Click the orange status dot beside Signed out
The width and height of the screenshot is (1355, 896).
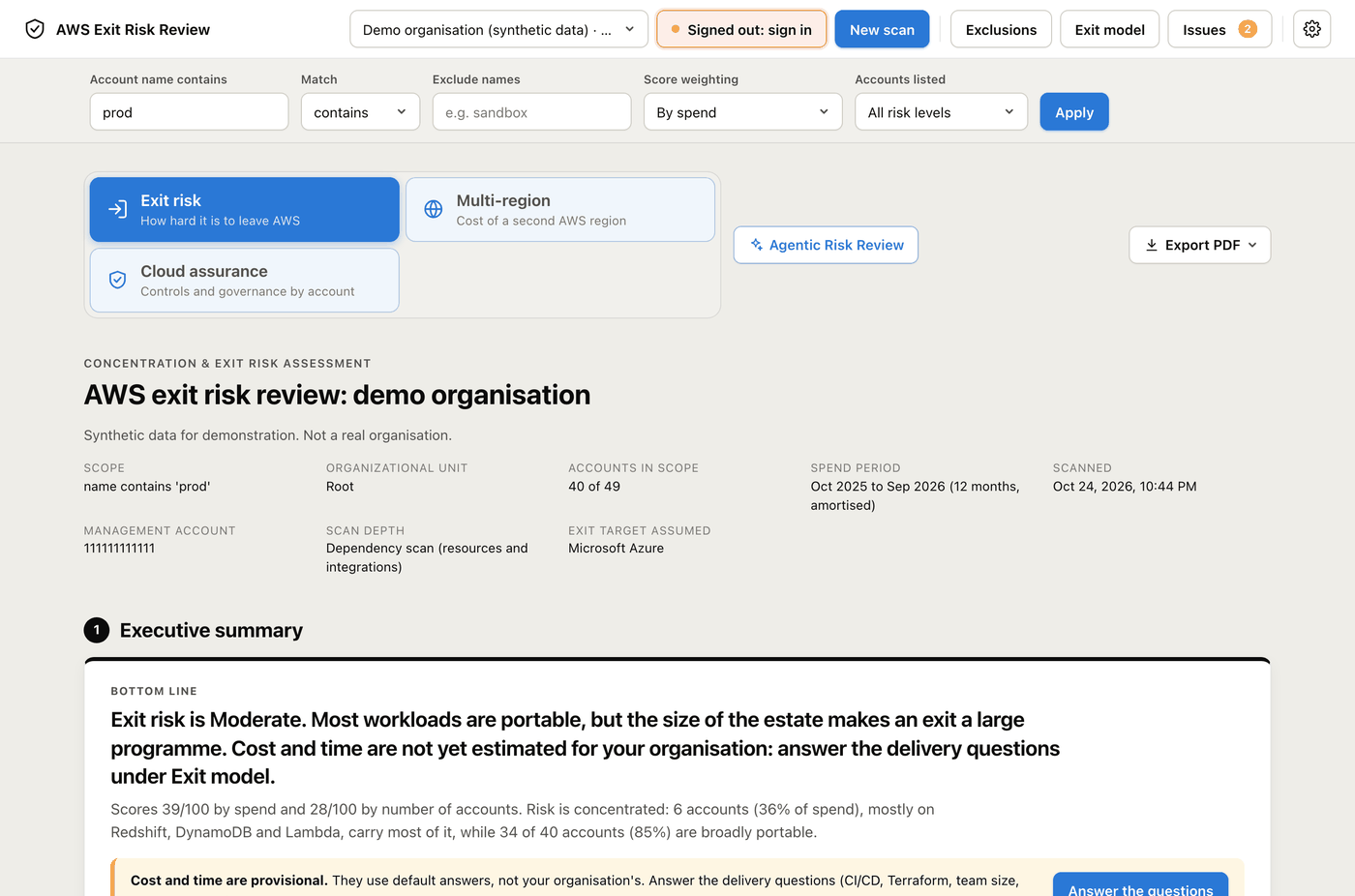coord(676,29)
